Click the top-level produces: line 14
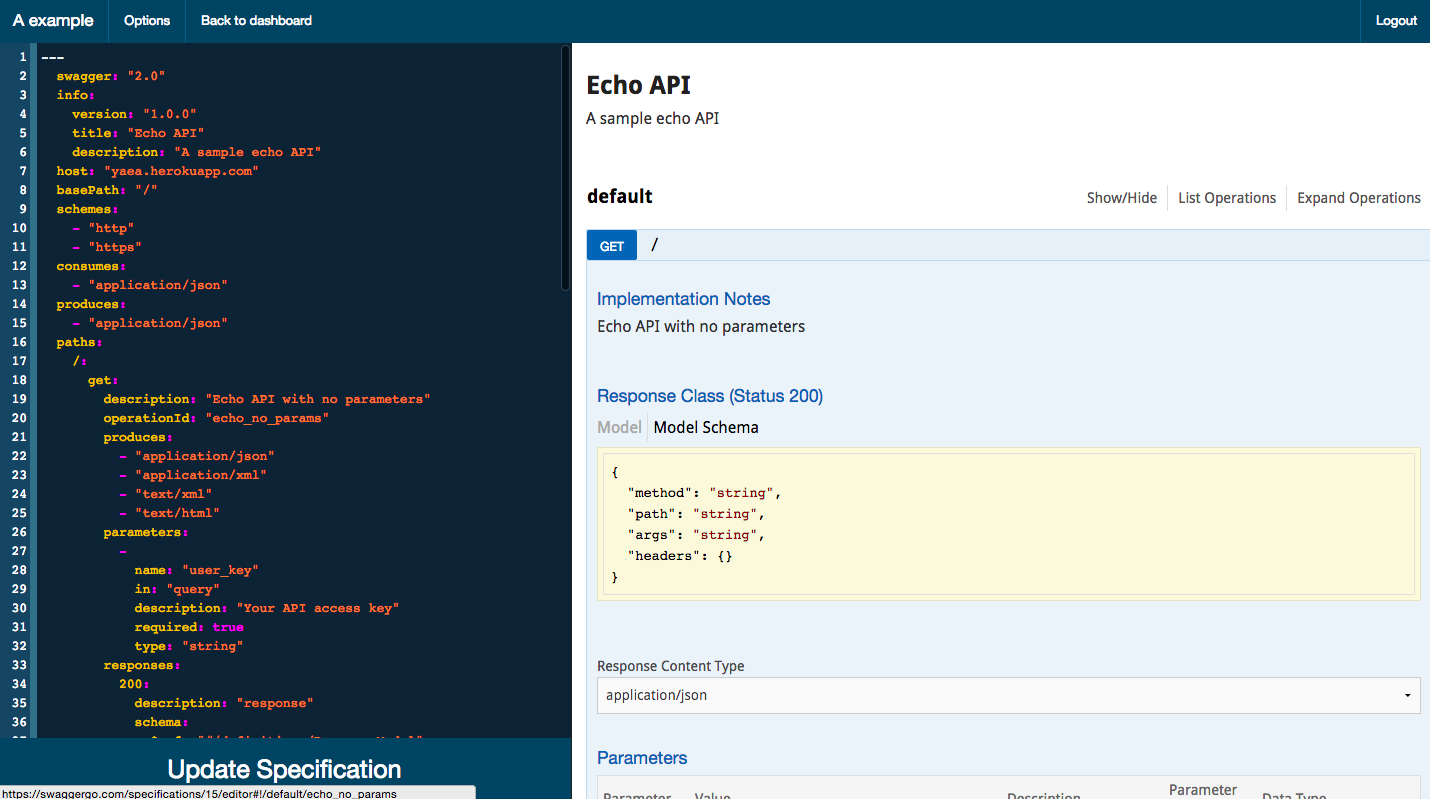This screenshot has width=1430, height=799. tap(91, 304)
